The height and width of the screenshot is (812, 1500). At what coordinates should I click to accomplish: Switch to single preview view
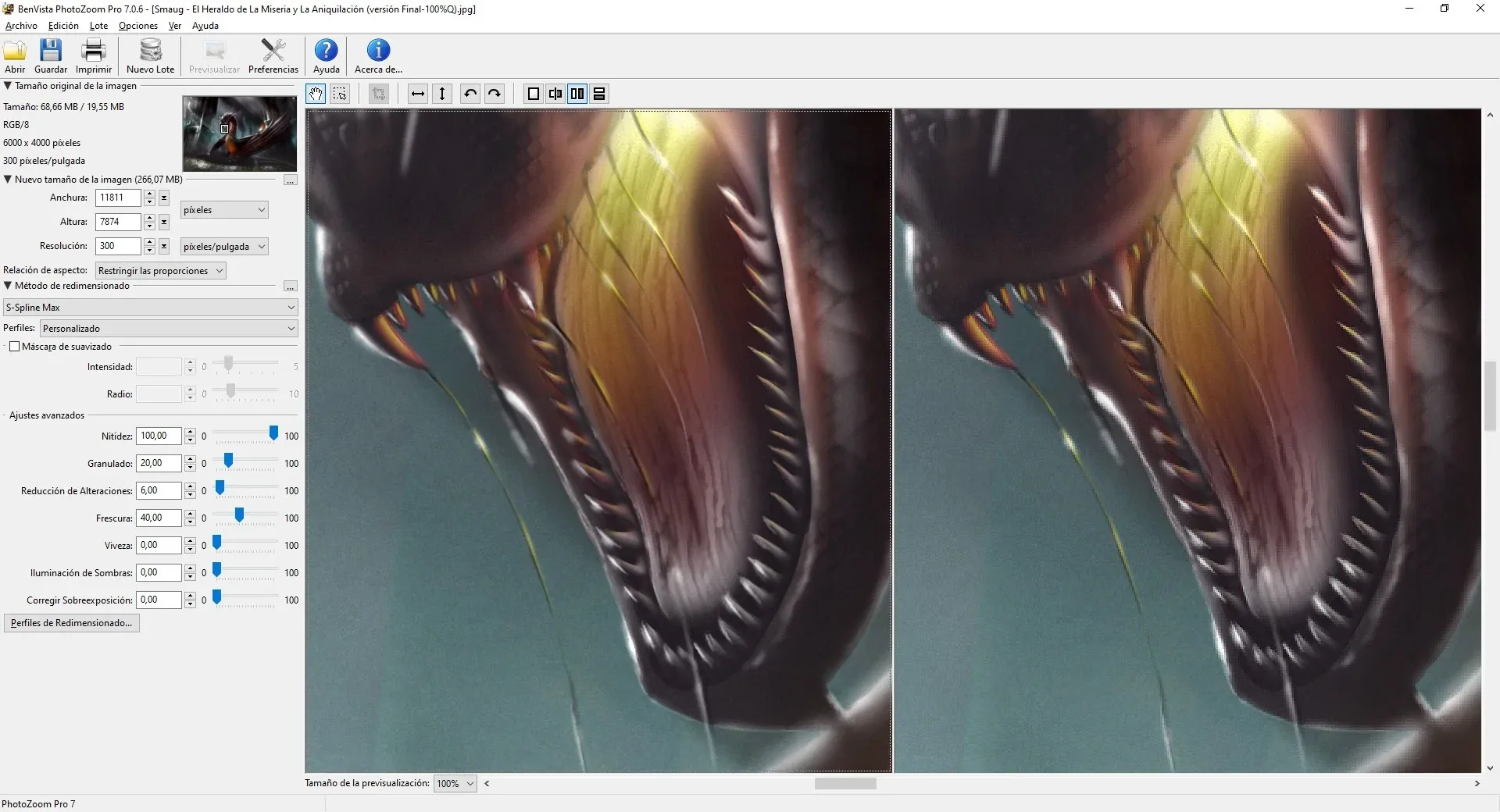(534, 94)
